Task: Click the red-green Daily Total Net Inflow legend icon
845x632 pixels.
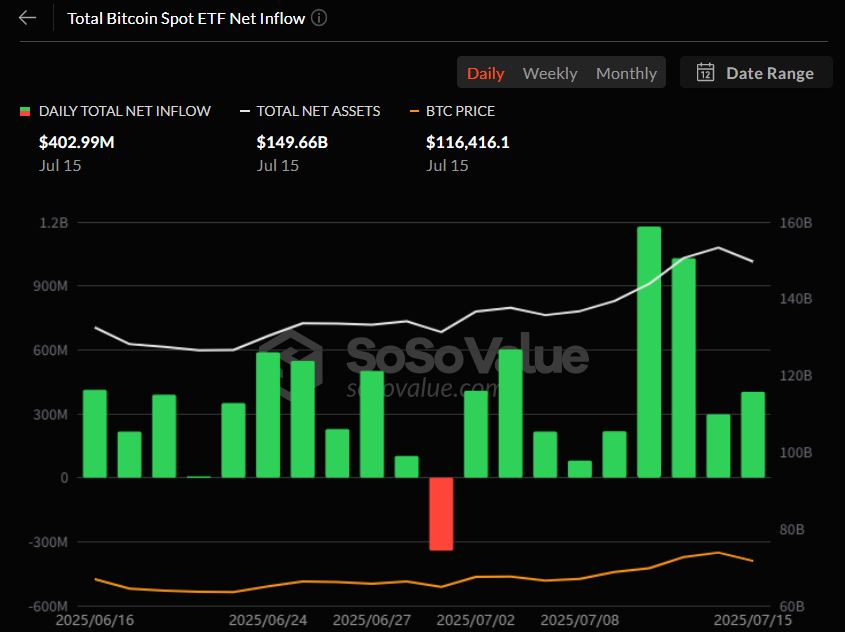Action: pos(25,112)
